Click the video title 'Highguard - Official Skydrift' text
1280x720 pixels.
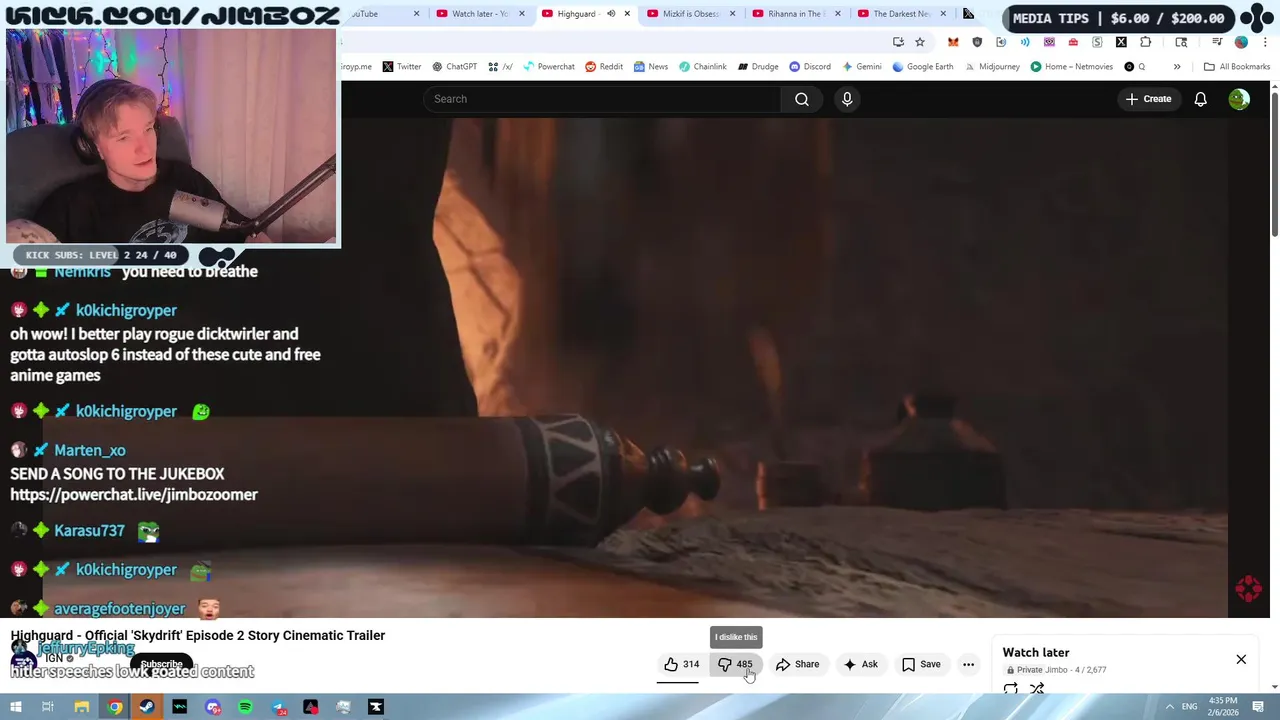click(198, 635)
